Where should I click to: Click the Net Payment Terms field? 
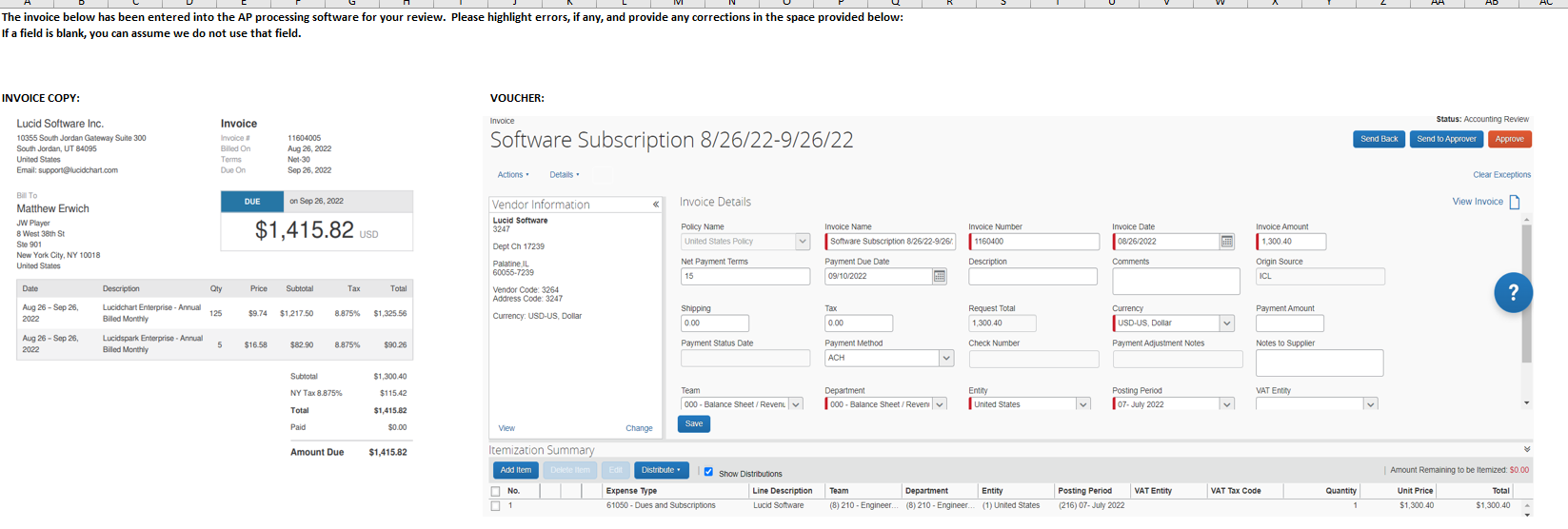tap(745, 276)
